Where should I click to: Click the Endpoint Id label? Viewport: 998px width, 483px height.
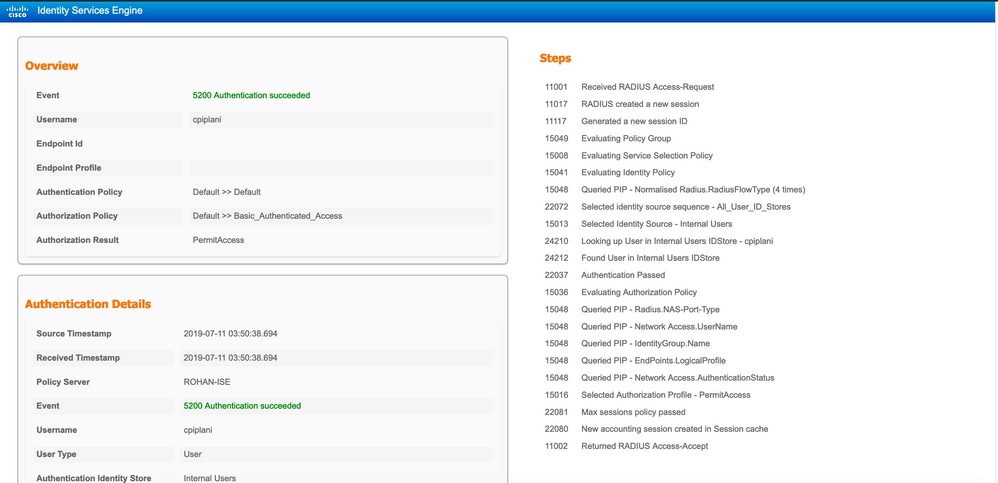tap(60, 144)
